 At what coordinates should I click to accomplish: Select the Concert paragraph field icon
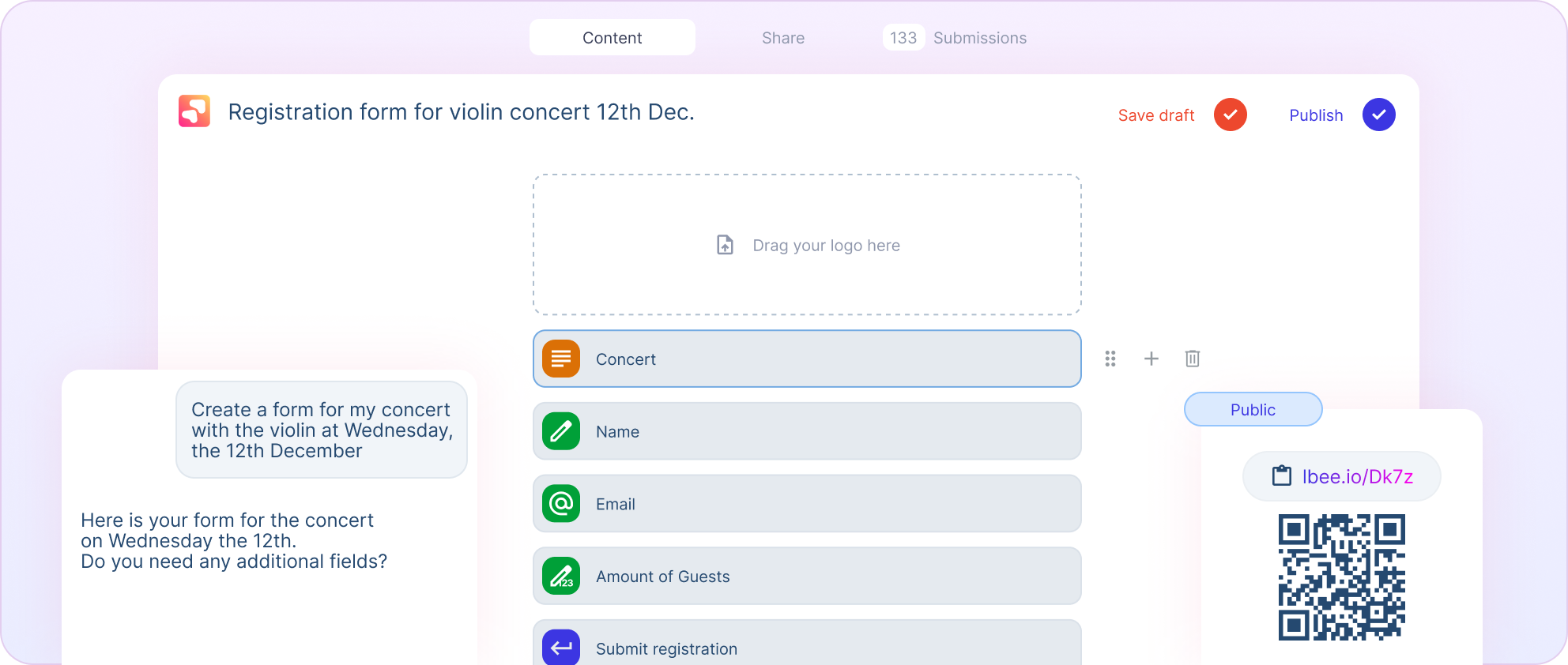coord(560,359)
